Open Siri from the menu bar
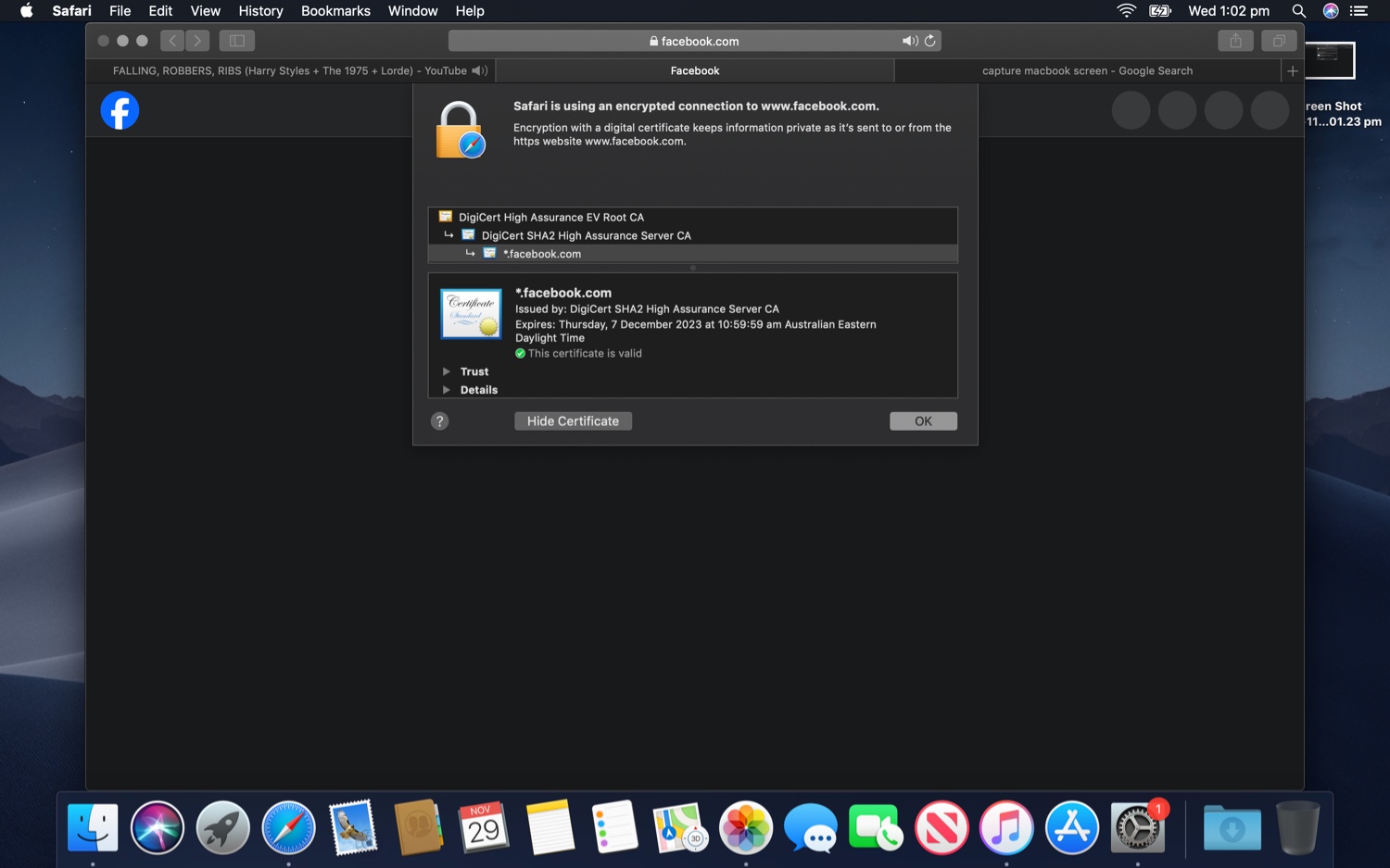Viewport: 1390px width, 868px height. (x=1330, y=11)
